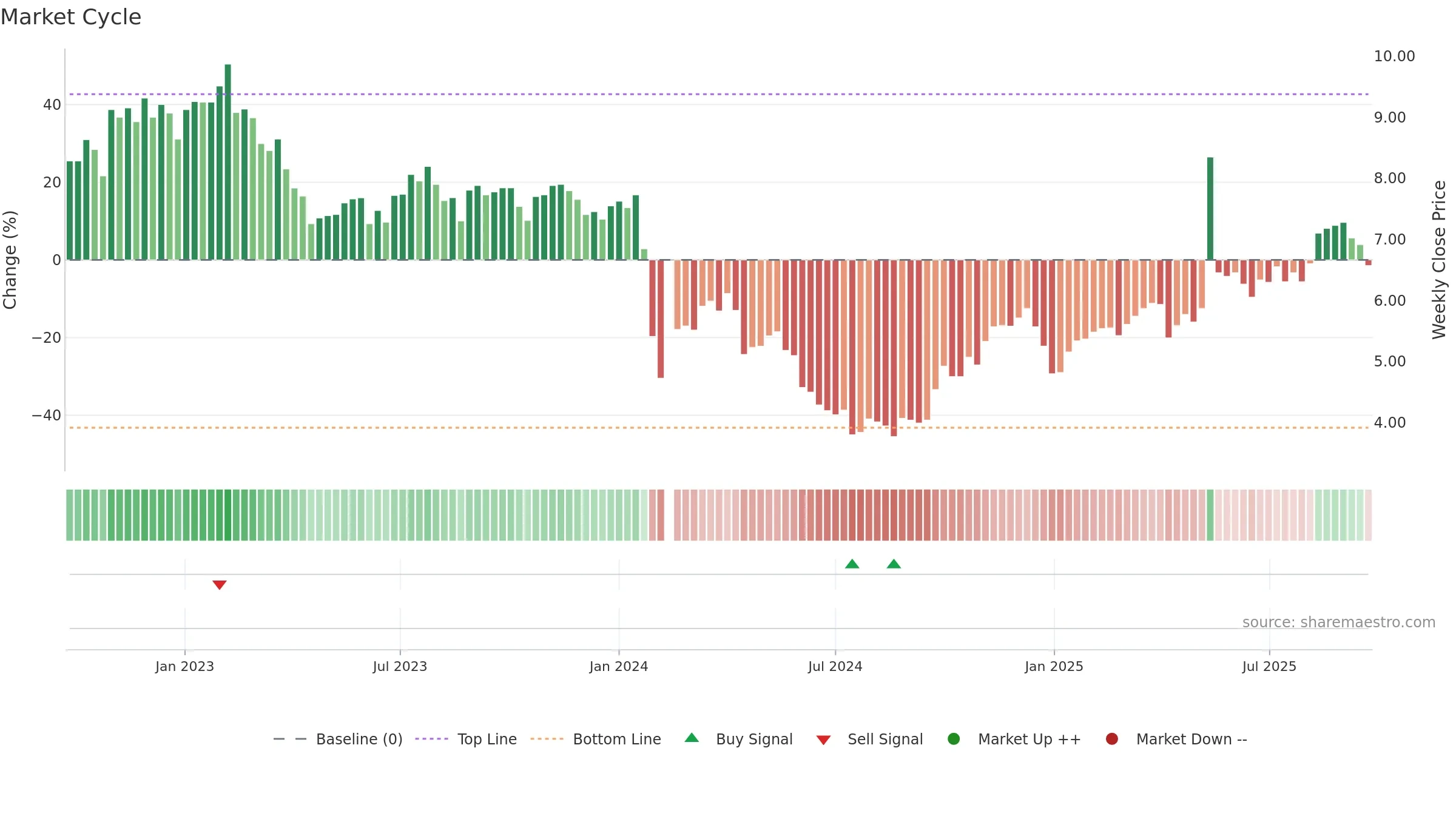
Task: Click the dark red circle icon in legend
Action: pos(1112,739)
